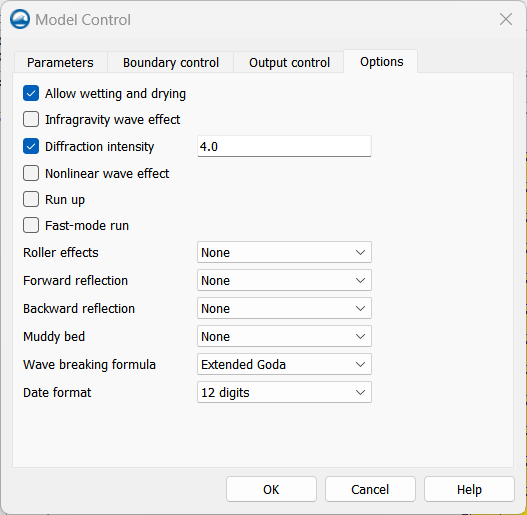Enable Infragravity wave effect checkbox
Screen dimensions: 527x515
pos(31,119)
